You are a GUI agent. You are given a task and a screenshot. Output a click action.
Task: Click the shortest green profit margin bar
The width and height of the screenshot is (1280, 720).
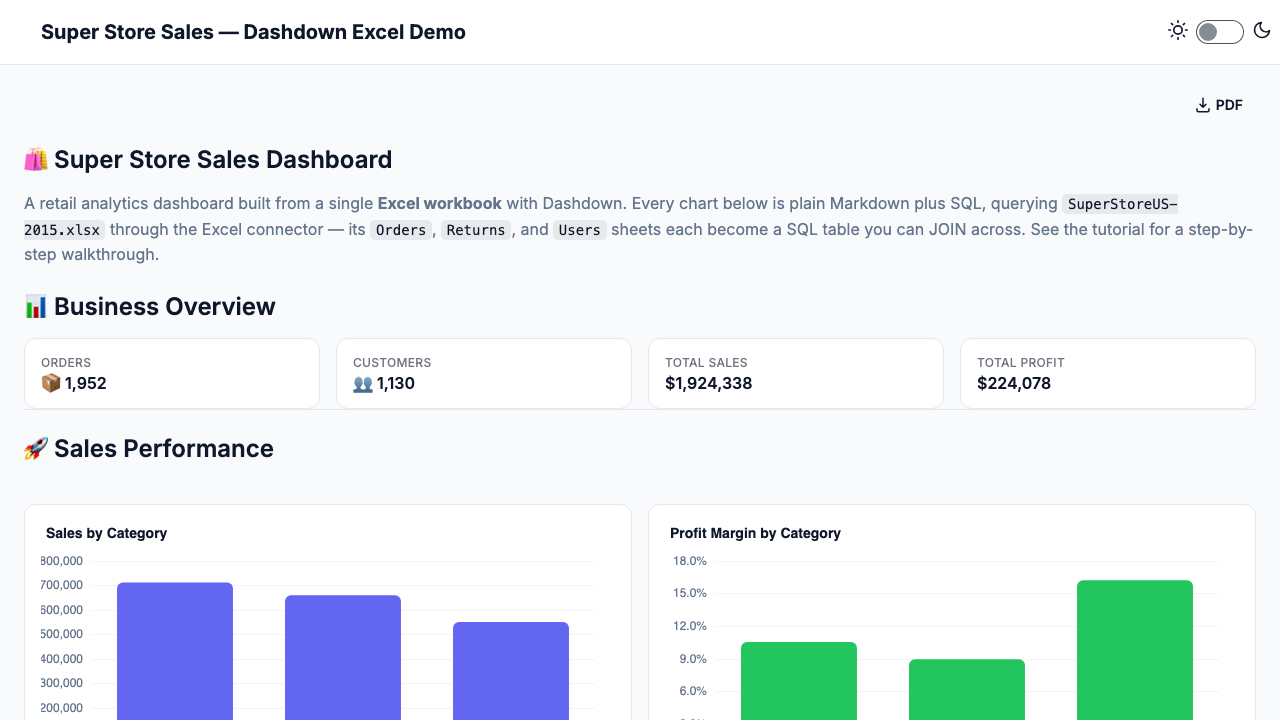click(967, 689)
